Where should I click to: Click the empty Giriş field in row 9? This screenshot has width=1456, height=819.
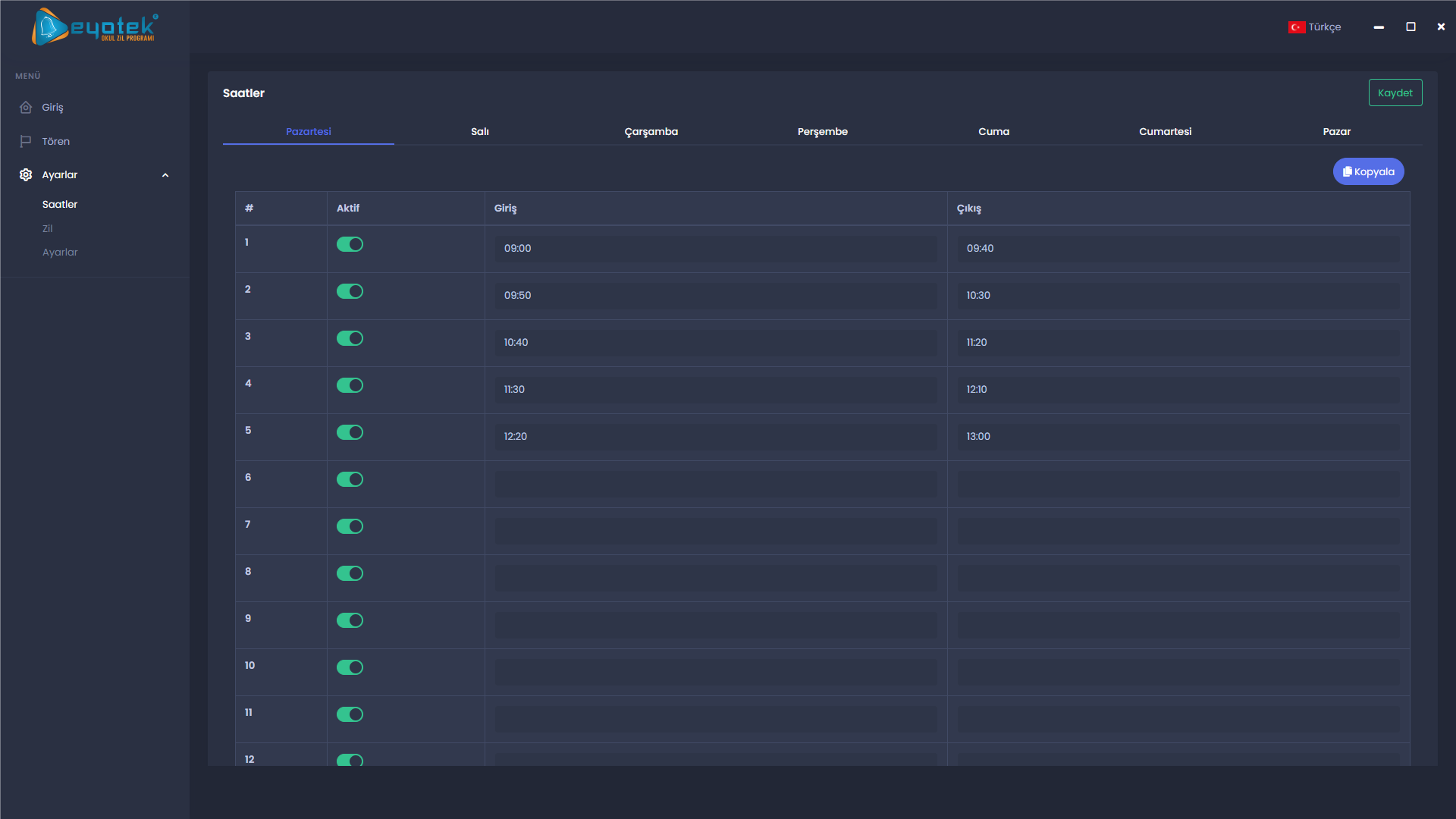[716, 625]
